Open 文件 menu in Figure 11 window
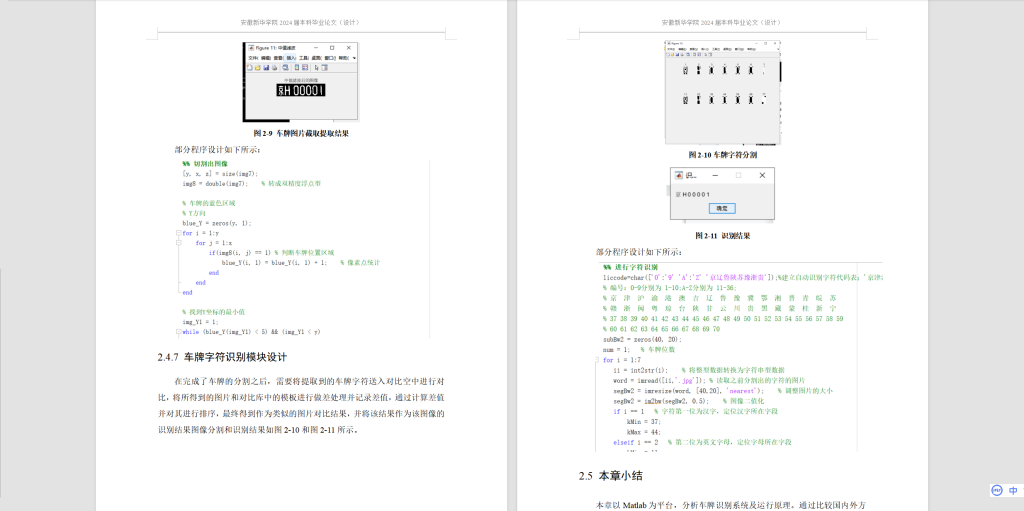 point(253,58)
